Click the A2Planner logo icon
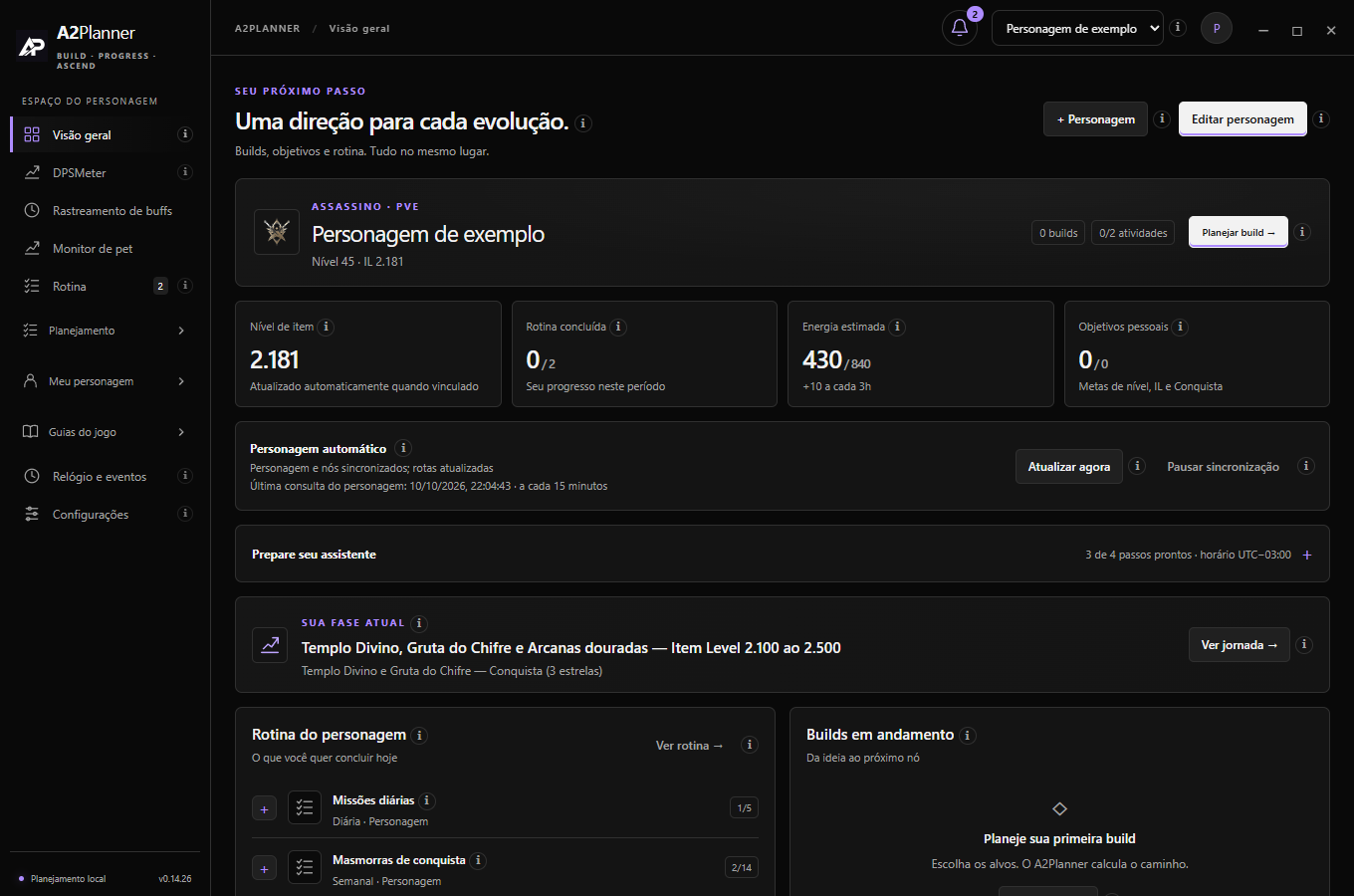The image size is (1354, 896). point(32,46)
